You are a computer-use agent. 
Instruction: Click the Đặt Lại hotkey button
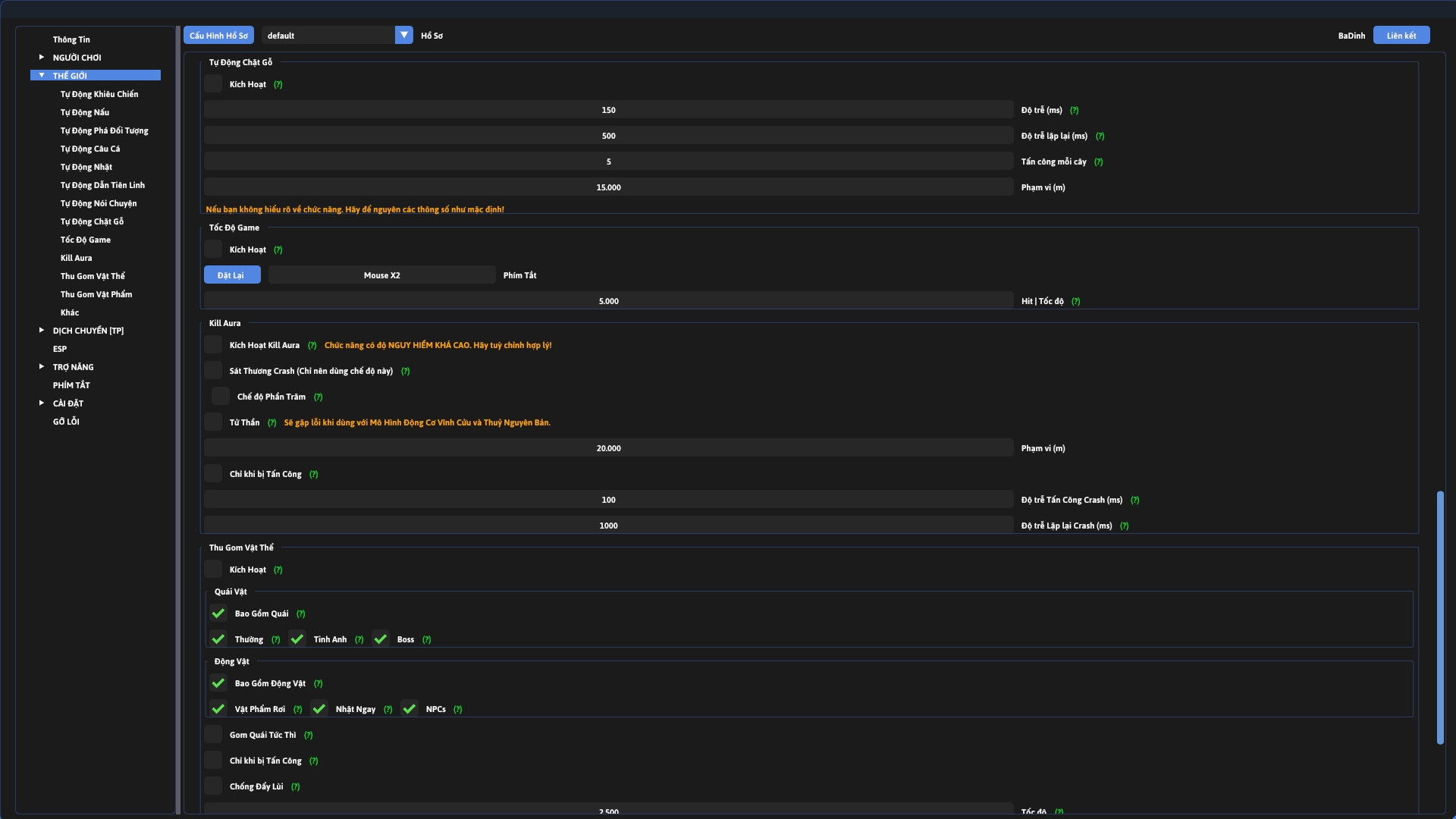[x=231, y=275]
